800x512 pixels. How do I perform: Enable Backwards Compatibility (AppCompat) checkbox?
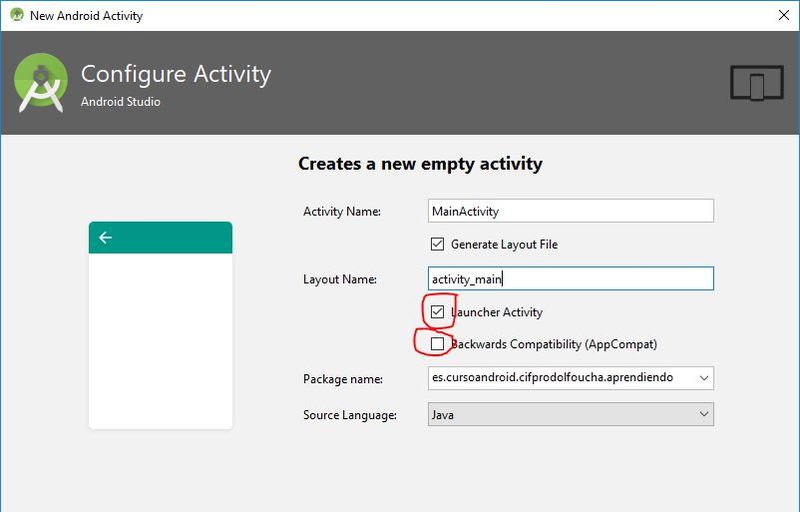point(437,344)
